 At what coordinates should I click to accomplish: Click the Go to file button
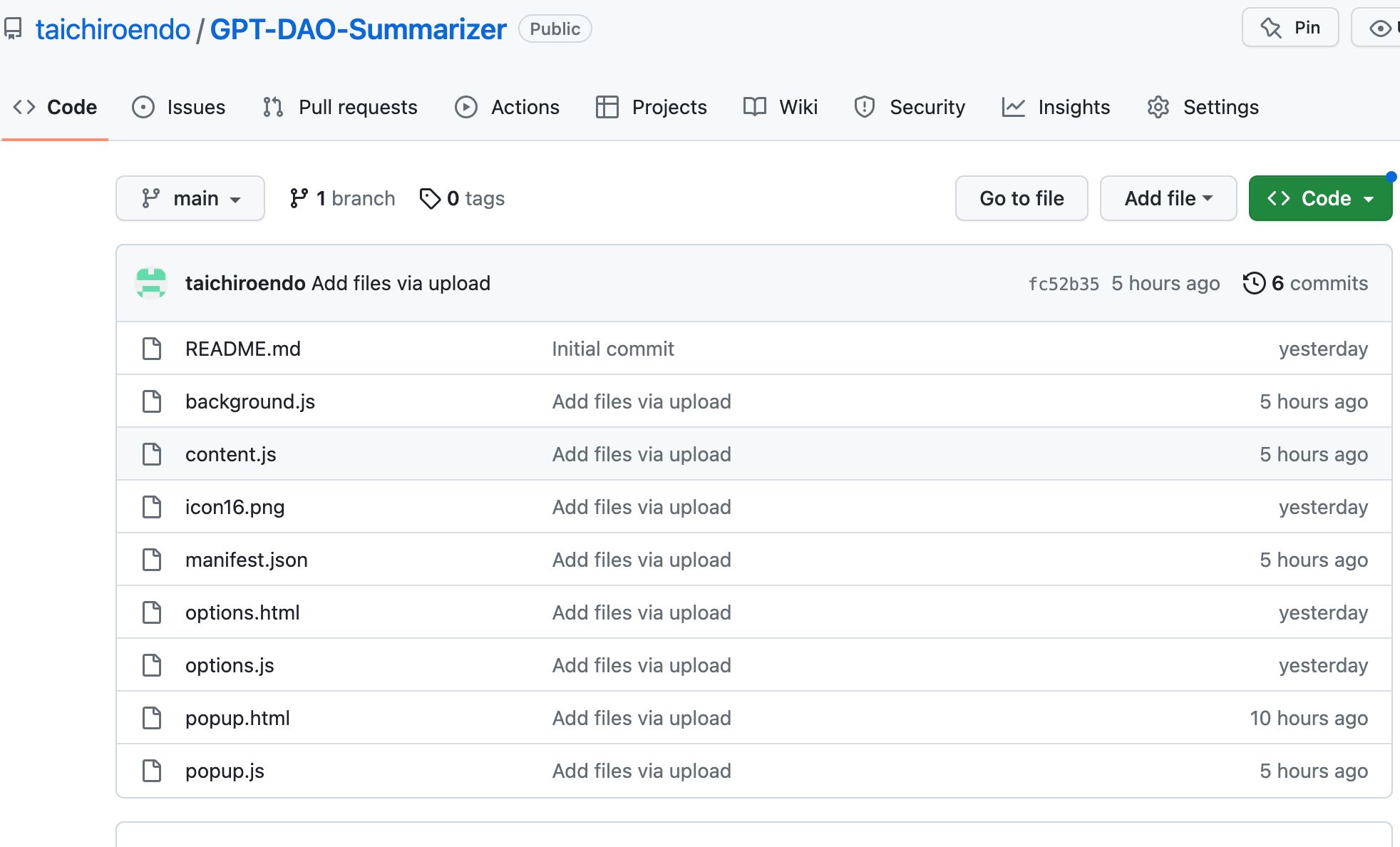(x=1021, y=198)
